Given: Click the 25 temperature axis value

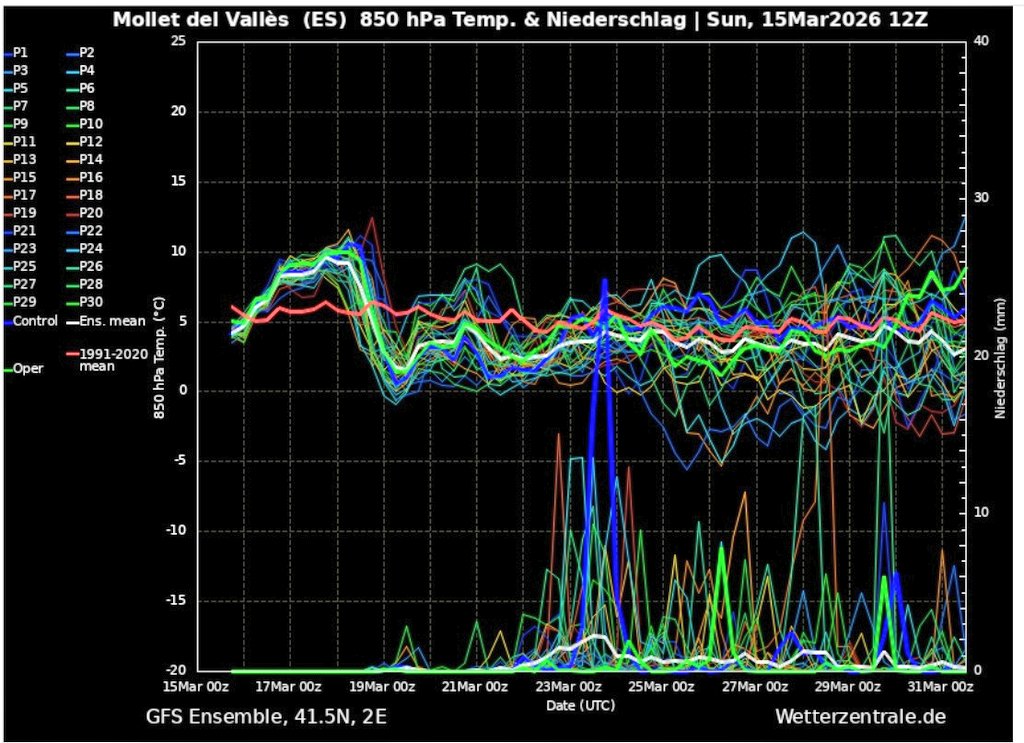Looking at the screenshot, I should click(x=178, y=41).
